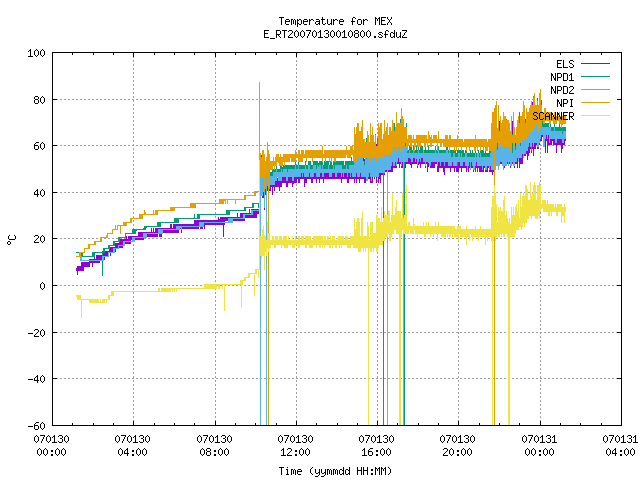Click the y-axis tick label 0
Image resolution: width=640 pixels, height=480 pixels.
click(42, 286)
